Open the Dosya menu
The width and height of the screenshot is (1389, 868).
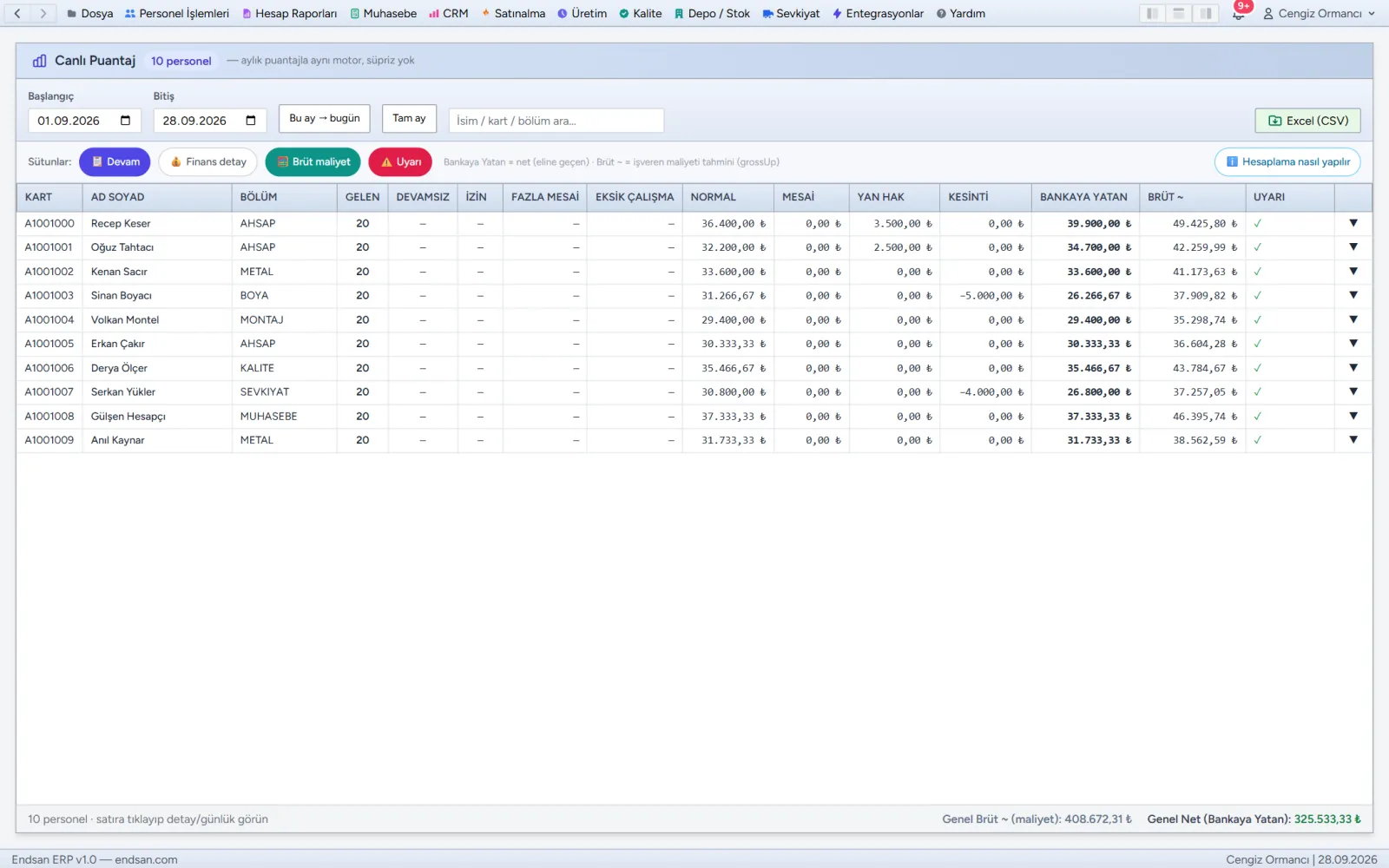(x=90, y=13)
